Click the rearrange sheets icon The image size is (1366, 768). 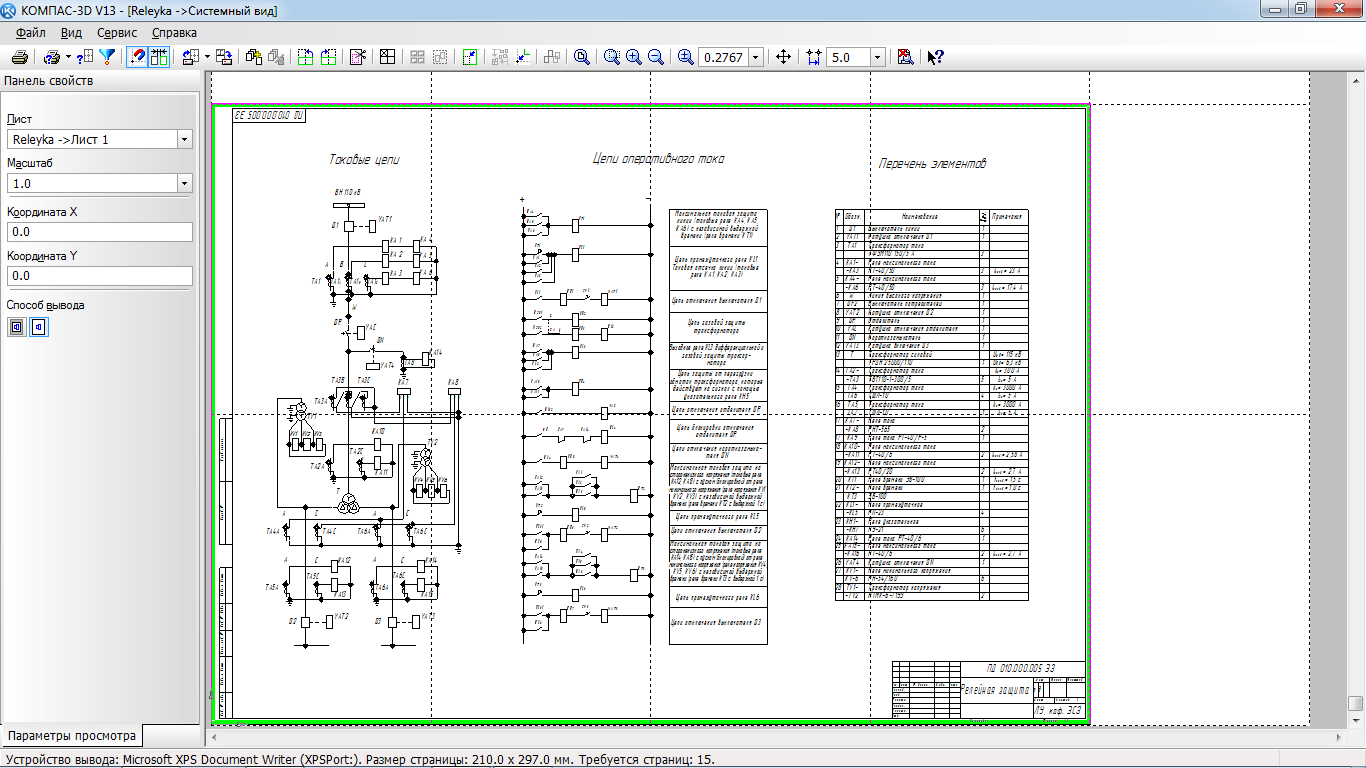click(224, 57)
